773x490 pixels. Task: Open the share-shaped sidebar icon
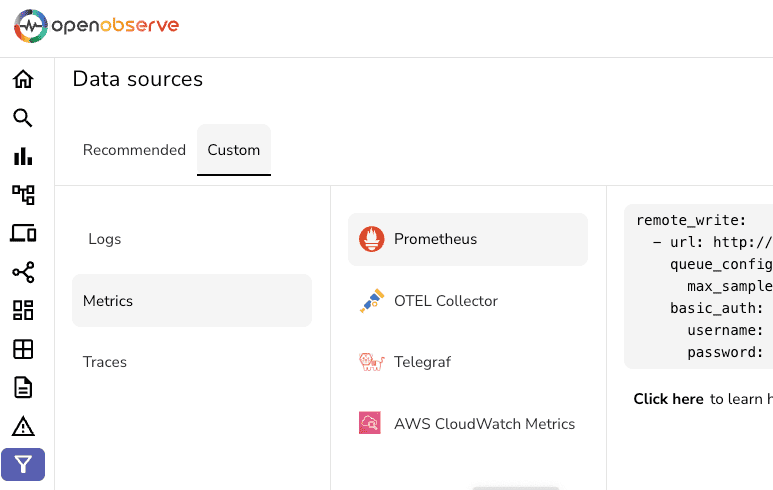pyautogui.click(x=23, y=272)
